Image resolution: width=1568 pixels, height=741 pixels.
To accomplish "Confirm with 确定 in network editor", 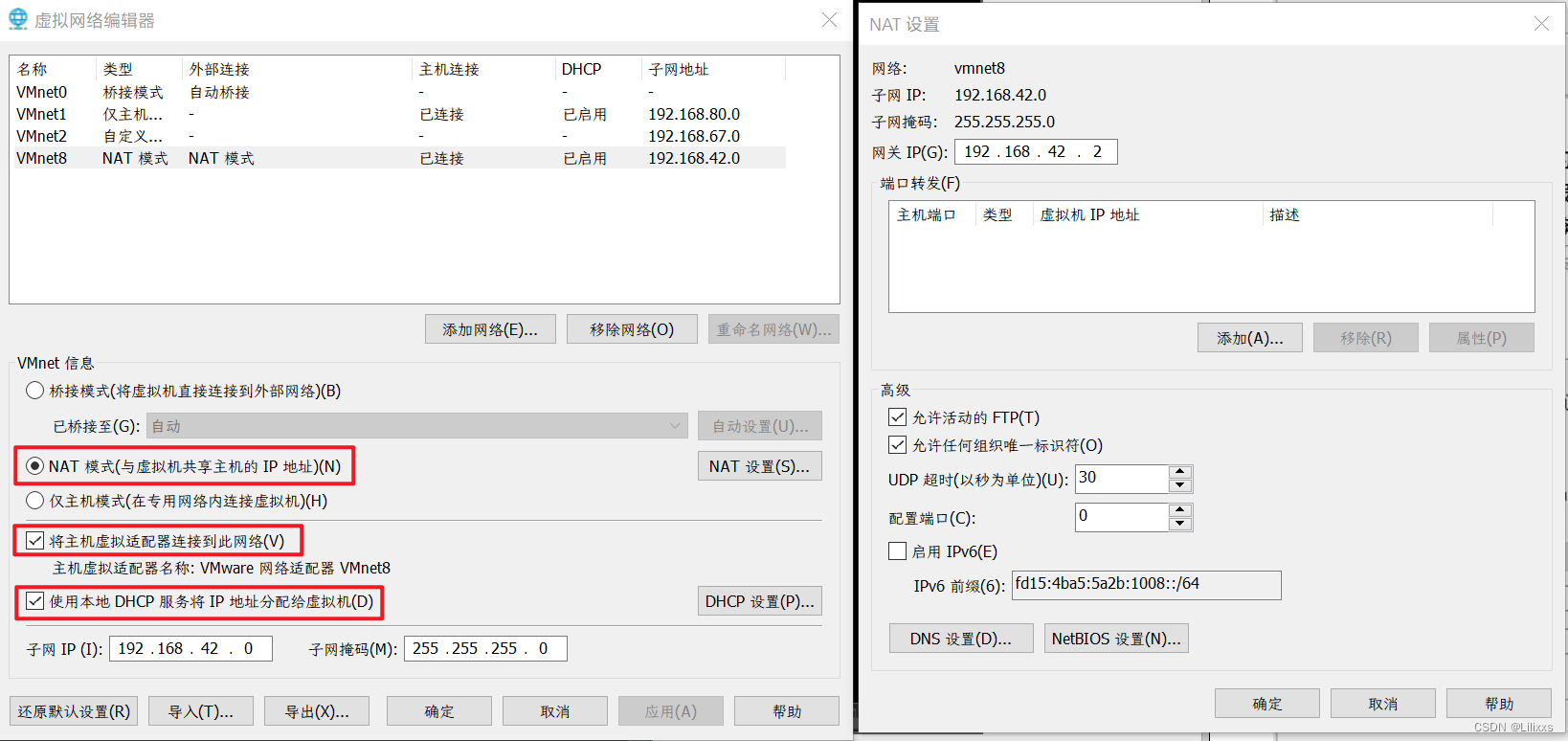I will pos(439,711).
